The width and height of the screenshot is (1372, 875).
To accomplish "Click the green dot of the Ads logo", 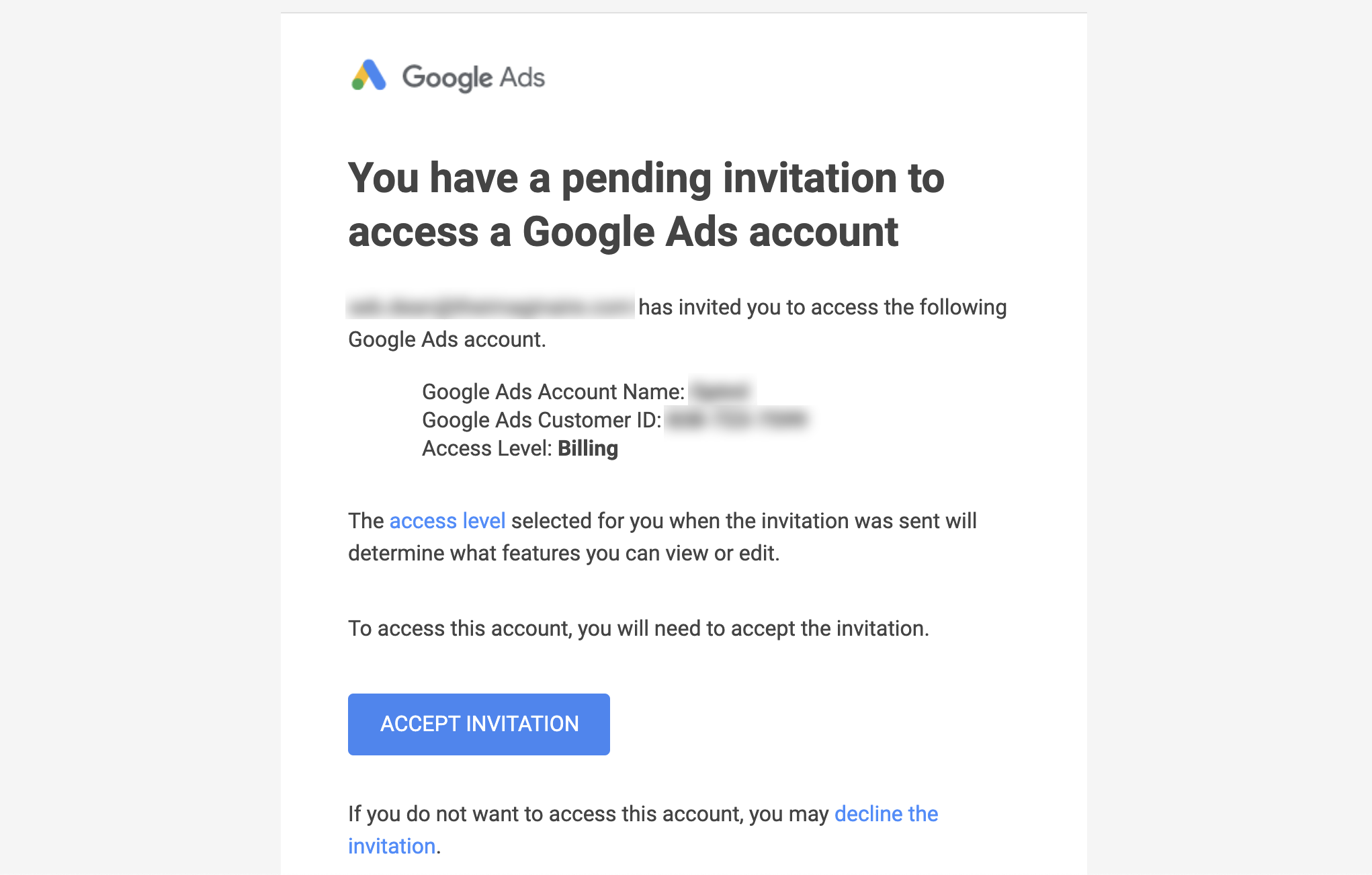I will (x=357, y=85).
